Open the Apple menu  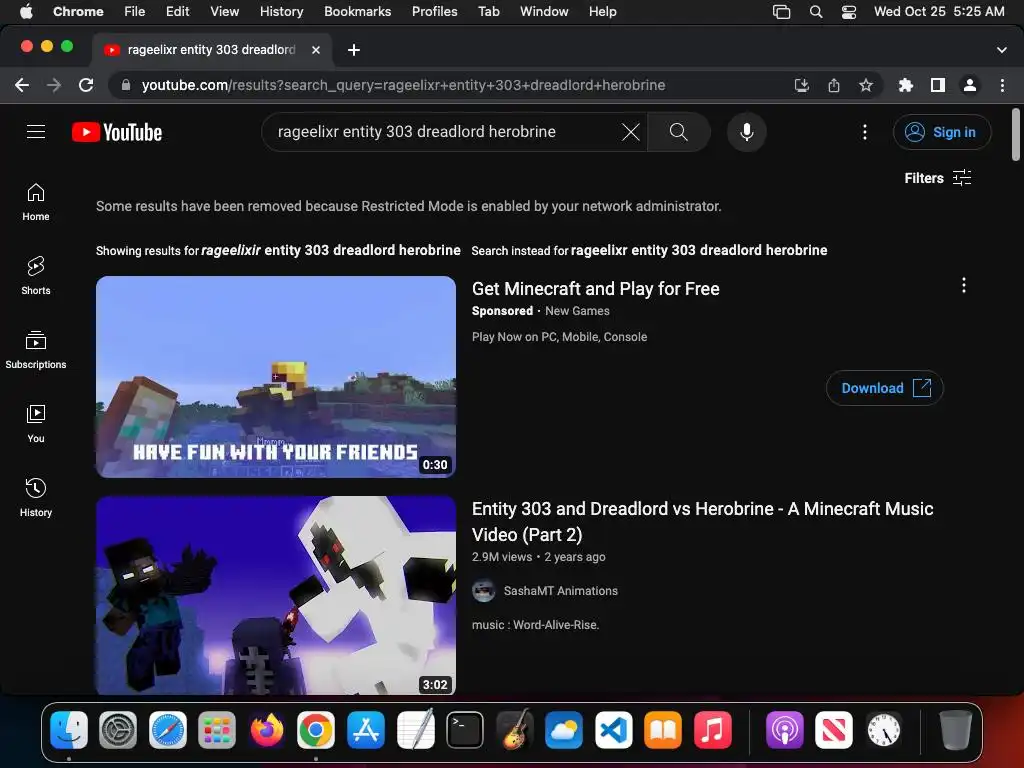[26, 12]
